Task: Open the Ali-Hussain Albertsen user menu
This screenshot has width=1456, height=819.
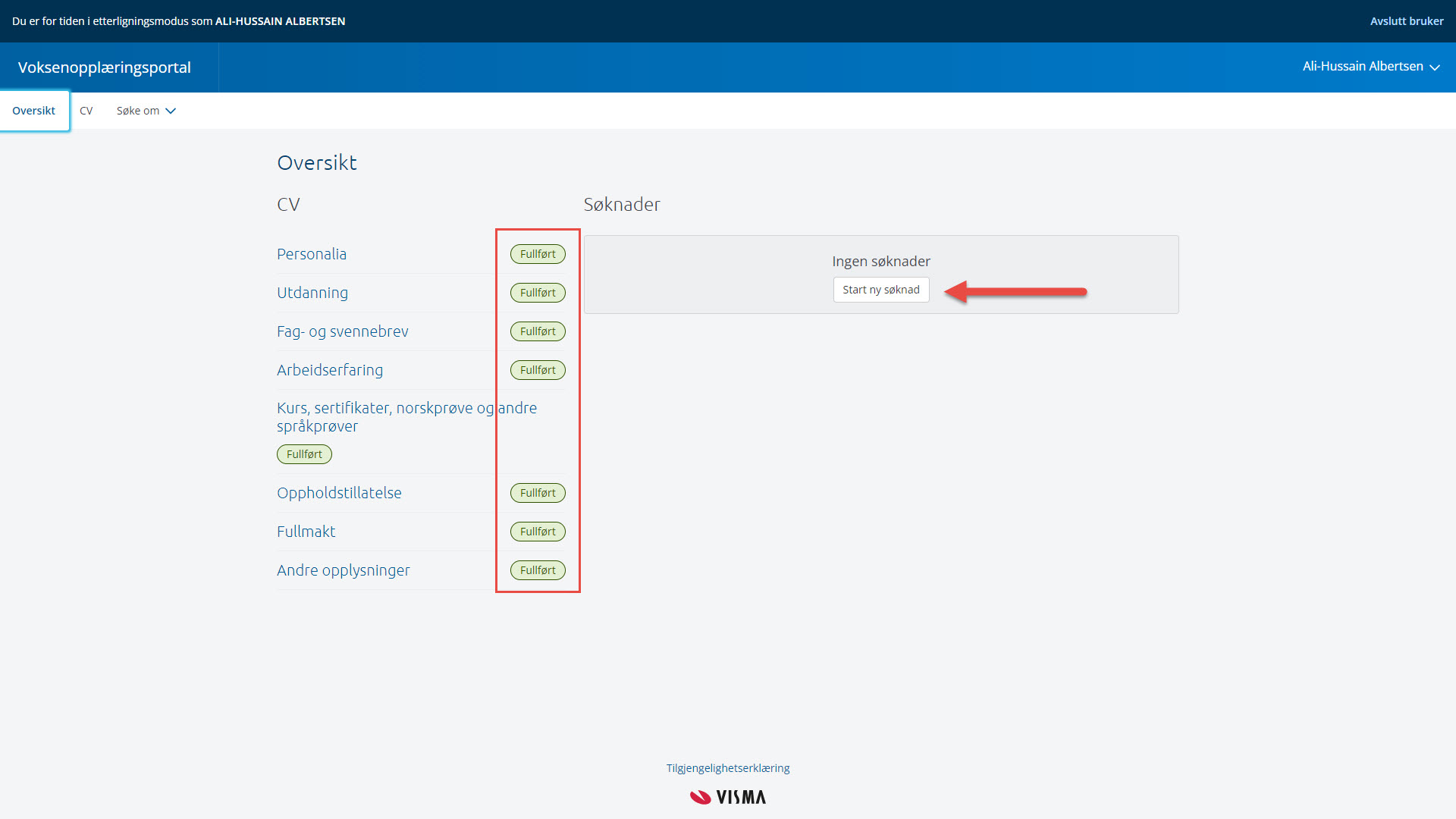Action: (x=1371, y=67)
